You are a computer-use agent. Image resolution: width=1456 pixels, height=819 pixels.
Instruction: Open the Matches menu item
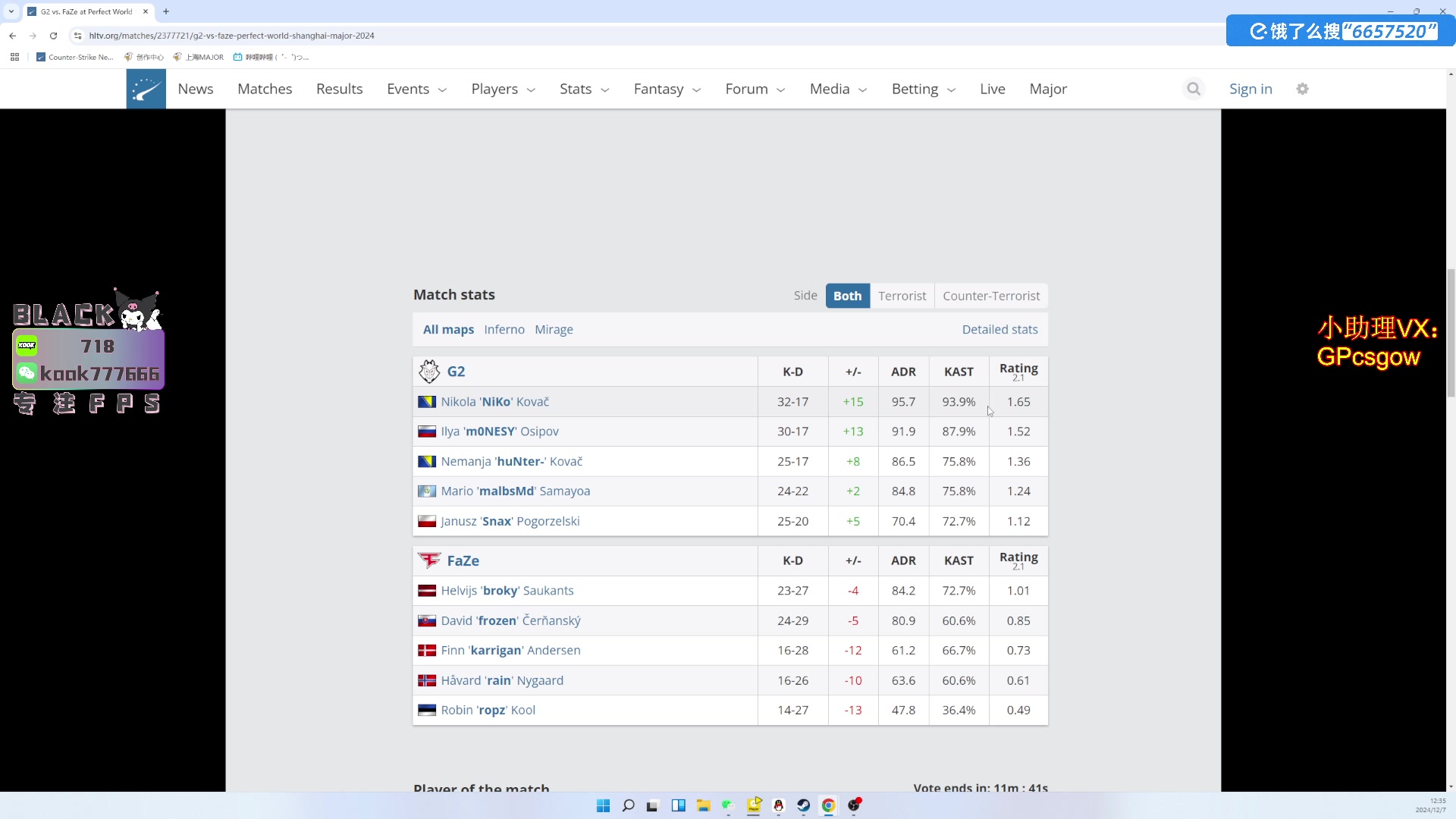265,89
